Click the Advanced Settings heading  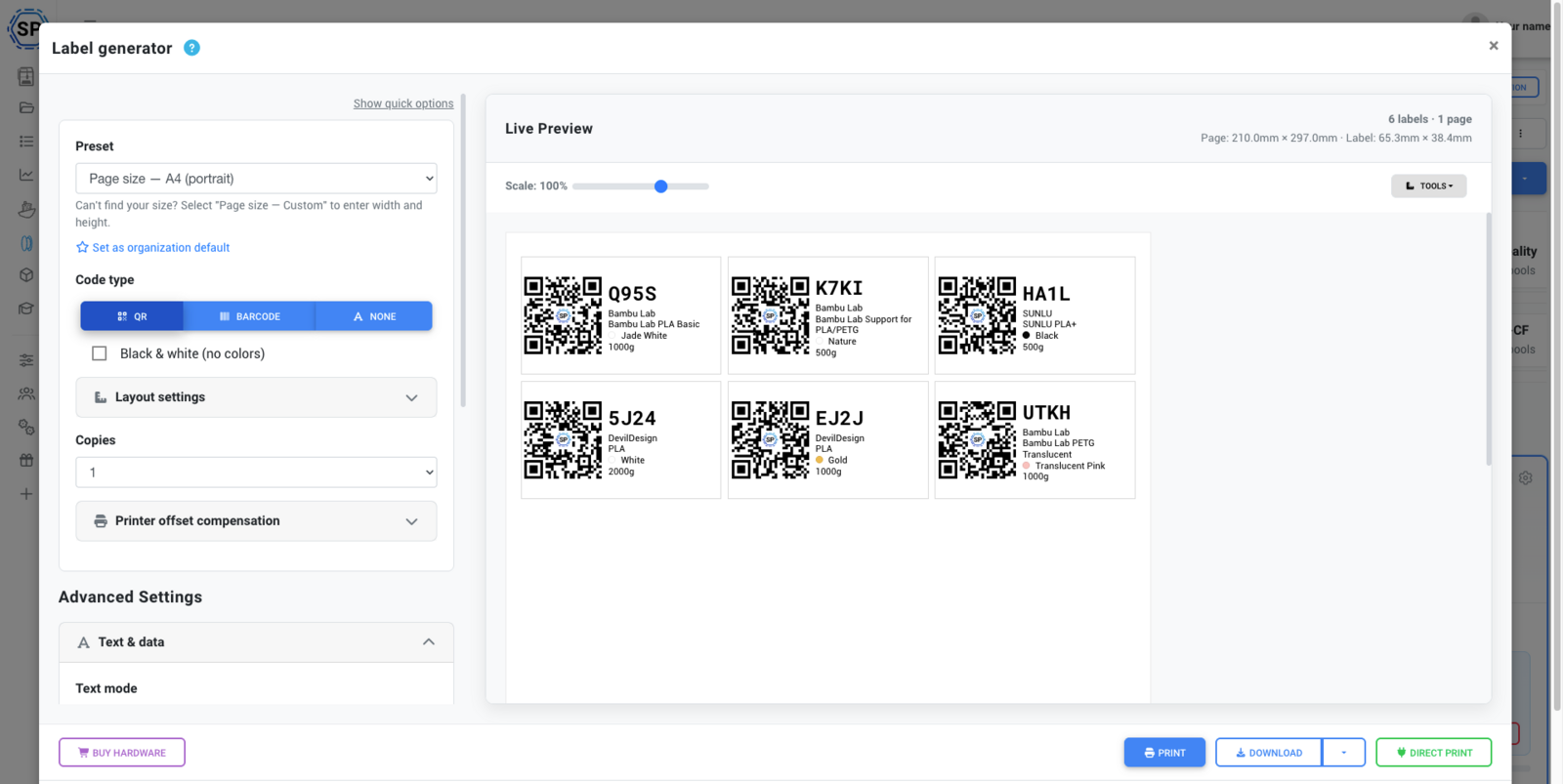(131, 598)
